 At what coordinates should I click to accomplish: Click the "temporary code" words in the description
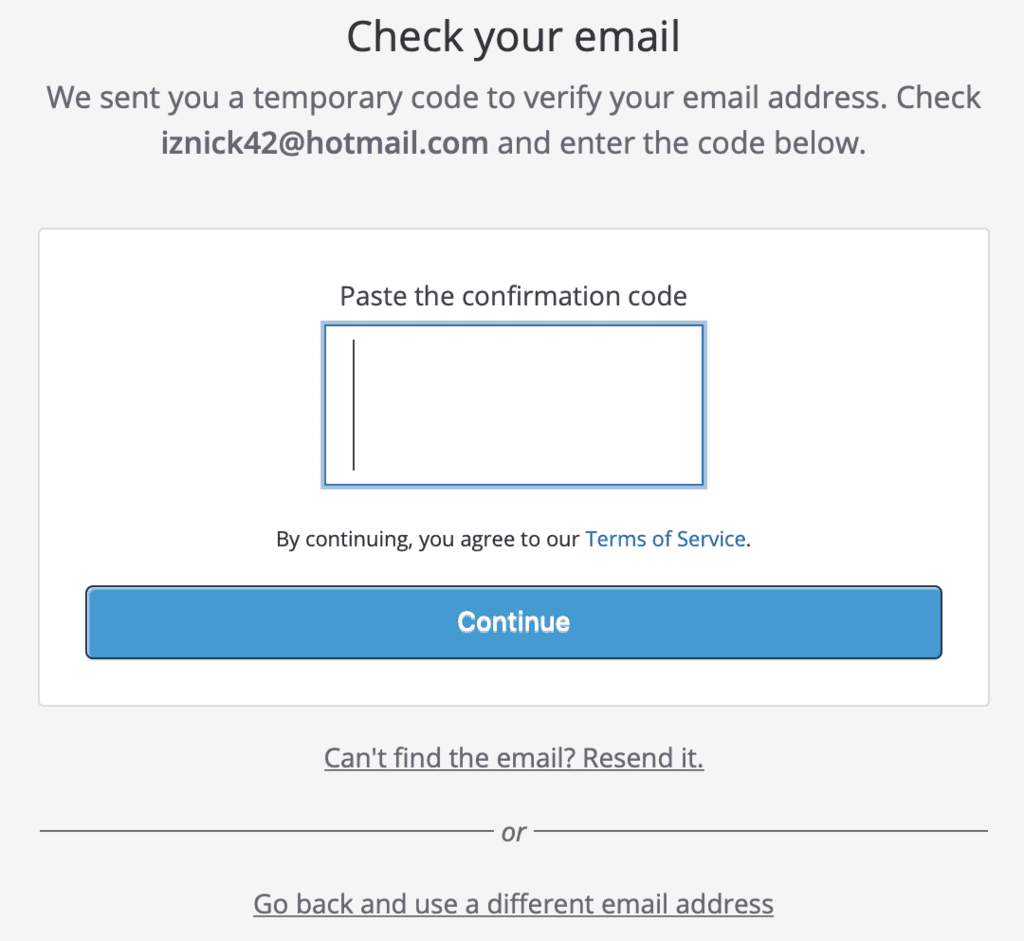(x=340, y=98)
